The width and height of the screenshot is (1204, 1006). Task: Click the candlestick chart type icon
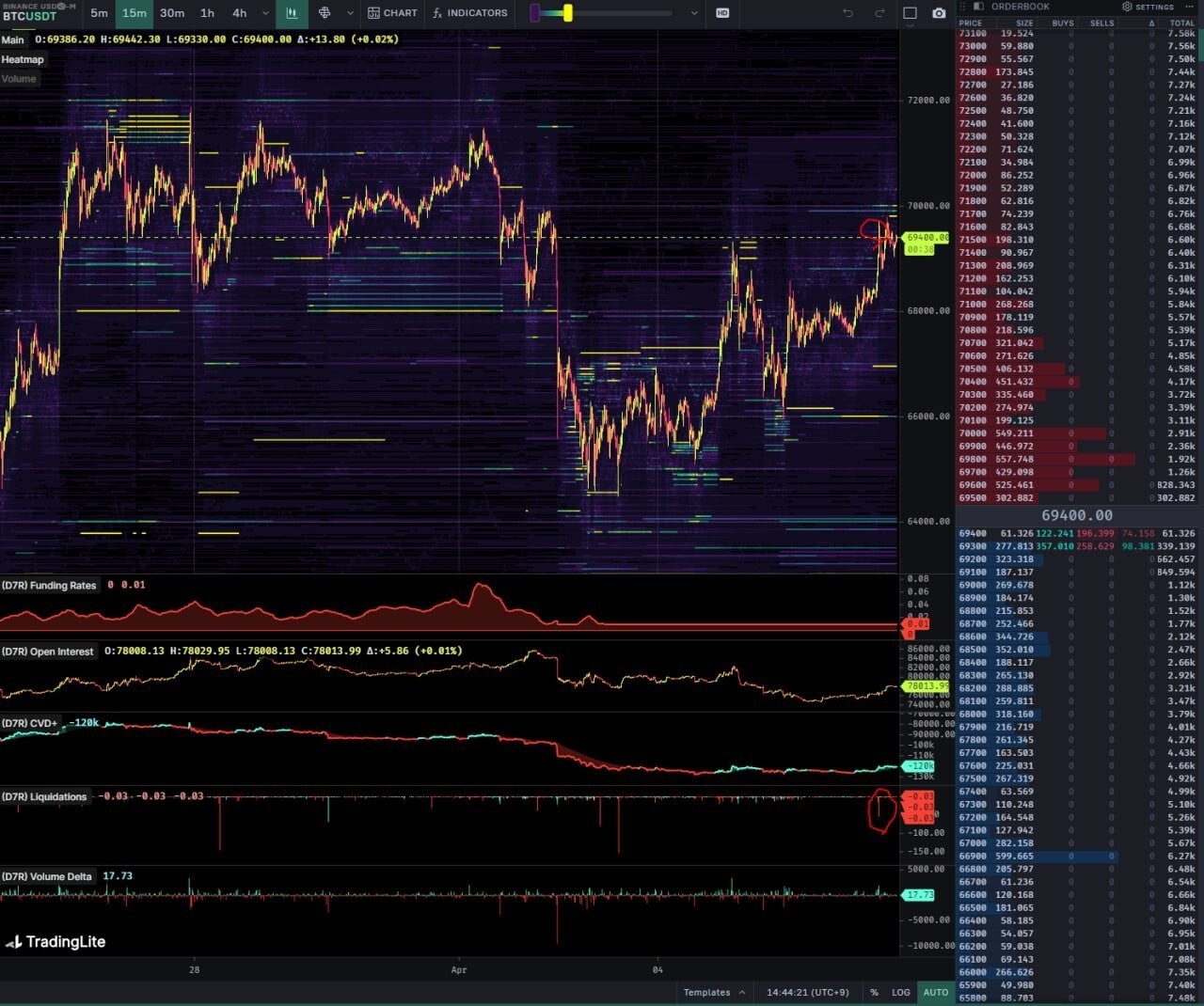pyautogui.click(x=292, y=13)
